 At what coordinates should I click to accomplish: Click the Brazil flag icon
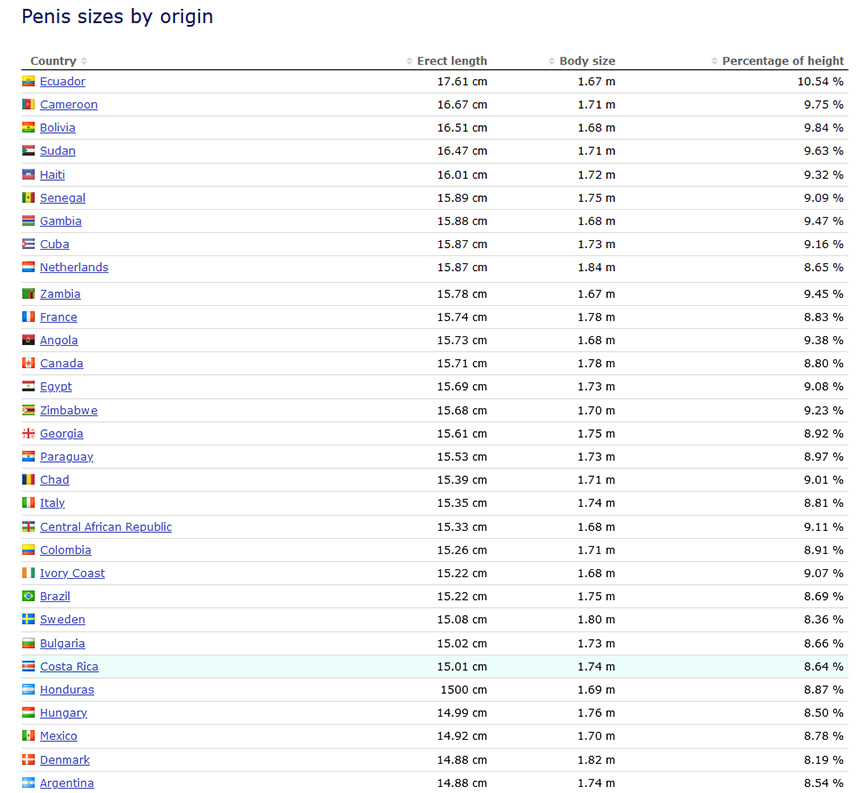pyautogui.click(x=29, y=596)
